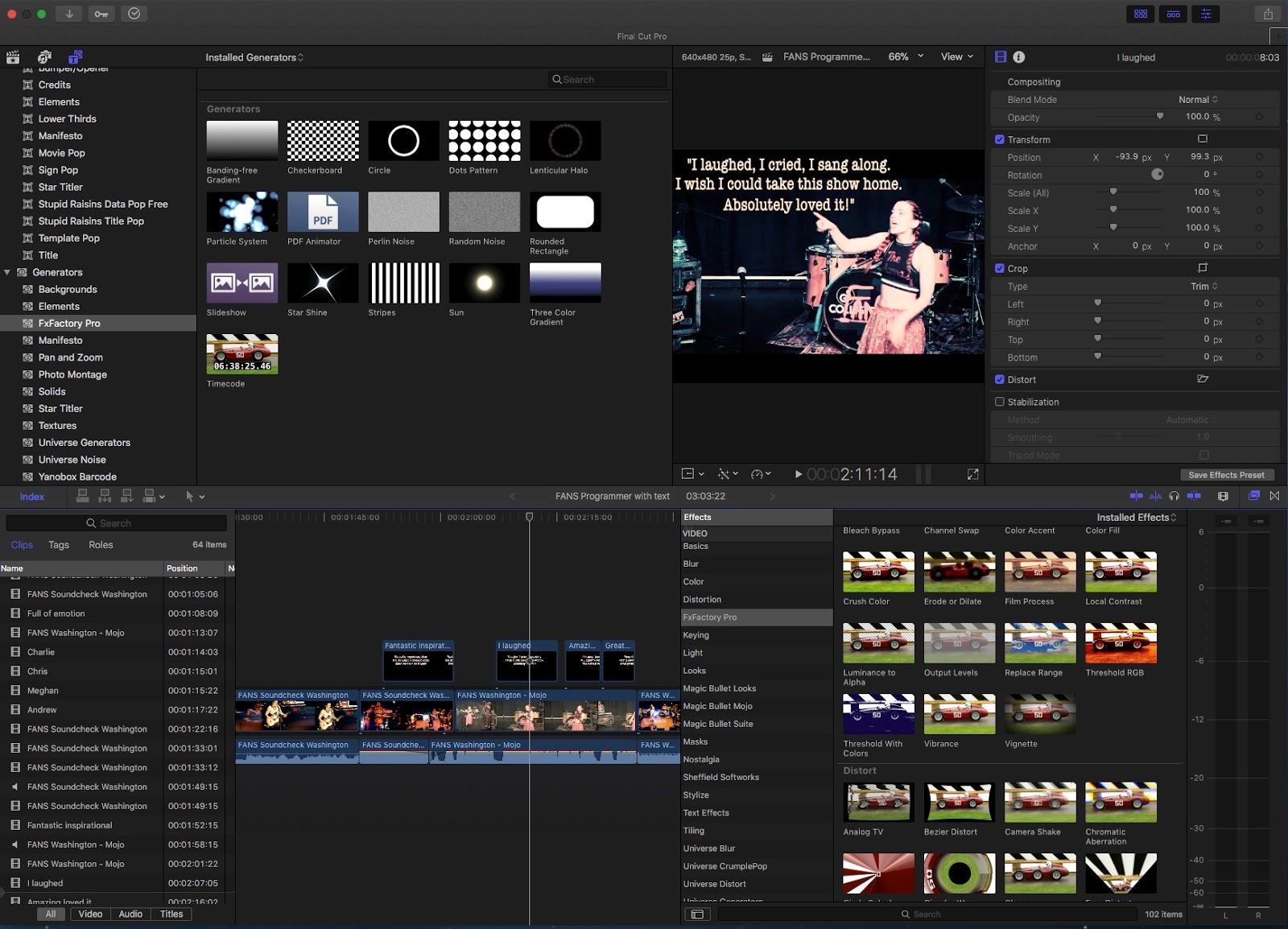The image size is (1288, 929).
Task: Open Installed Generators dropdown
Action: (x=254, y=57)
